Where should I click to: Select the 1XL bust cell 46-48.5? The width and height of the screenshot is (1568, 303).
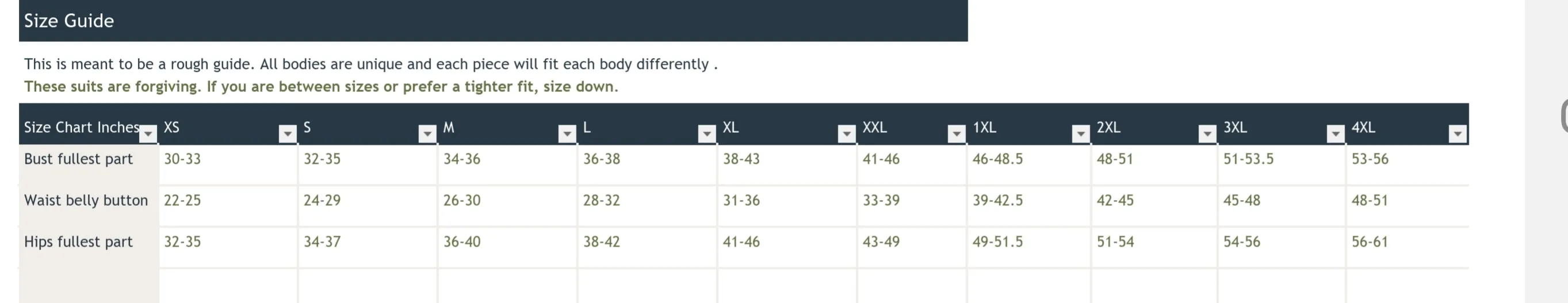997,159
